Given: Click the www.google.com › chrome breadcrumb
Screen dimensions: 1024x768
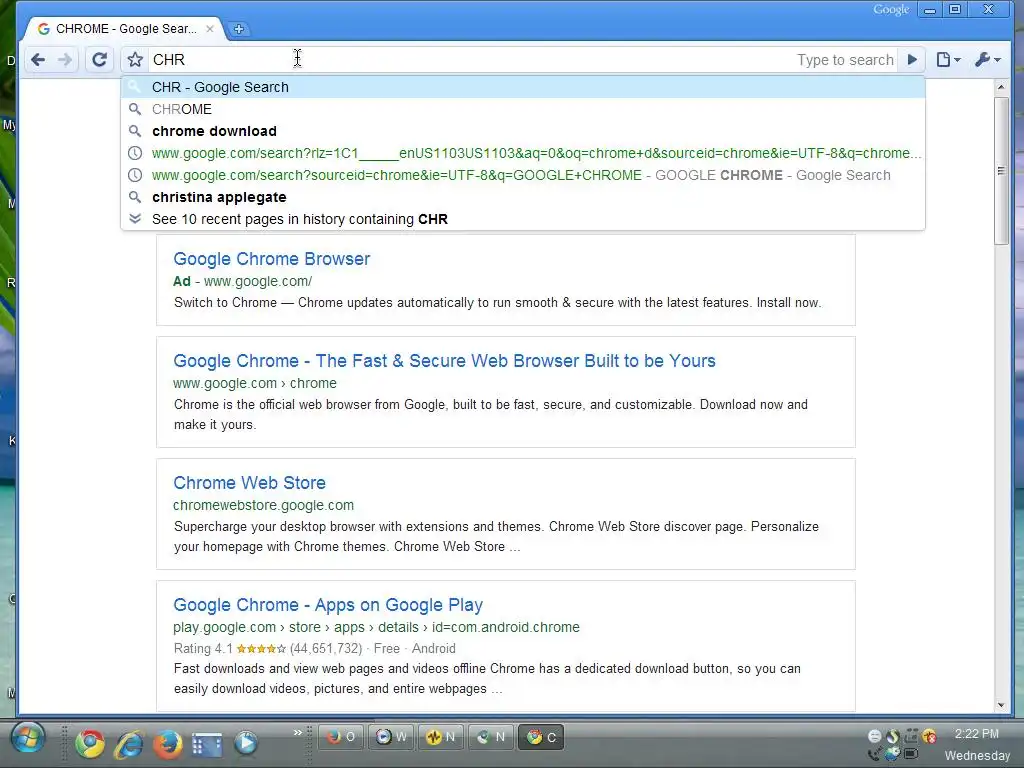Looking at the screenshot, I should click(255, 383).
